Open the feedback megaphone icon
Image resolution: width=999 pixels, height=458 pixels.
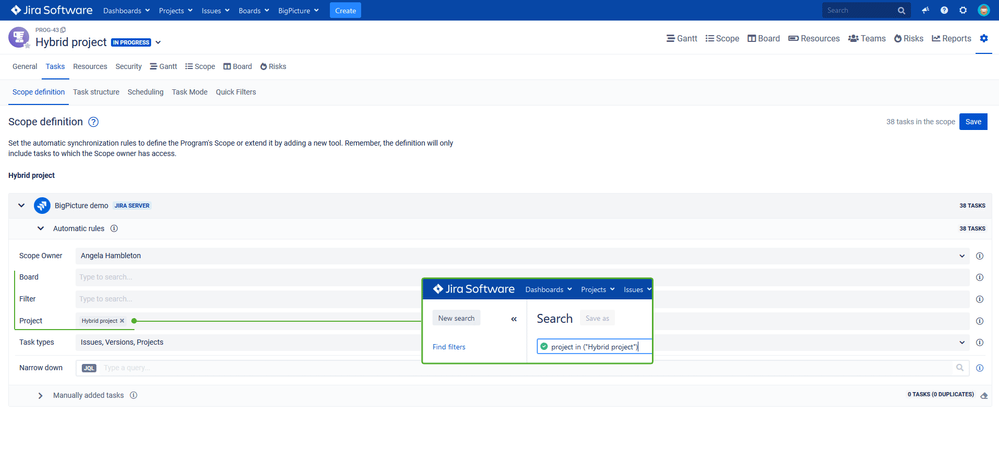[925, 10]
